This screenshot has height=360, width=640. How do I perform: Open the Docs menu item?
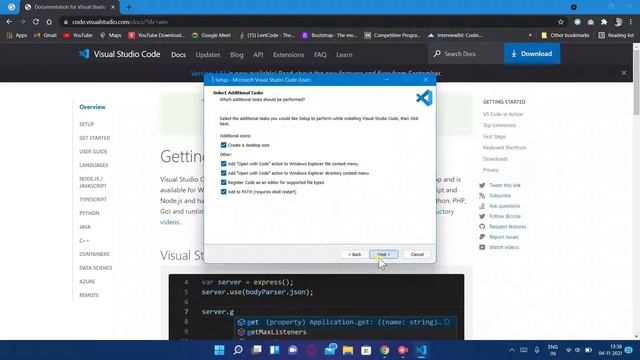click(178, 55)
